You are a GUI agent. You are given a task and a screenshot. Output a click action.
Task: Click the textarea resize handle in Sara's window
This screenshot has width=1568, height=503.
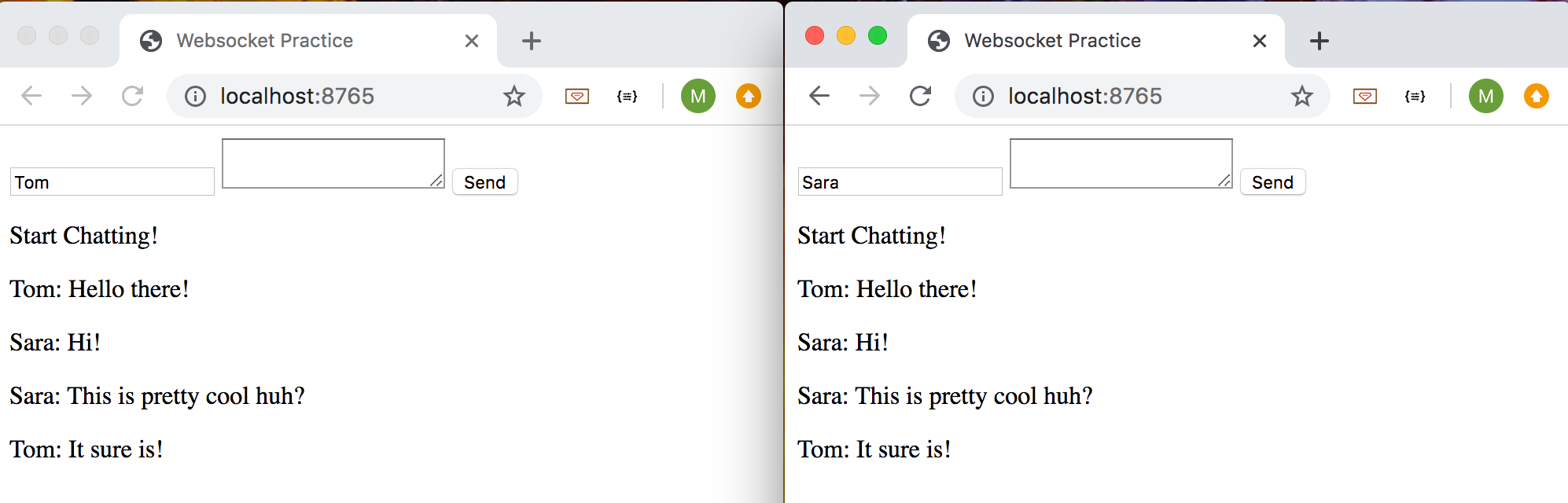(x=1224, y=181)
